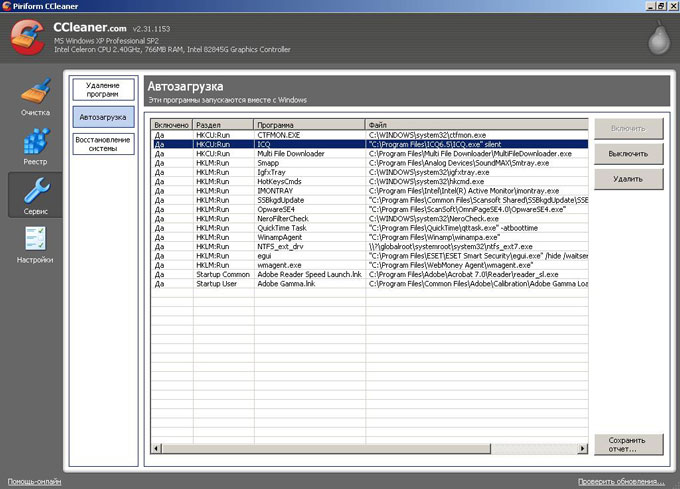The width and height of the screenshot is (680, 489).
Task: Click the greyed Включить button
Action: click(628, 128)
